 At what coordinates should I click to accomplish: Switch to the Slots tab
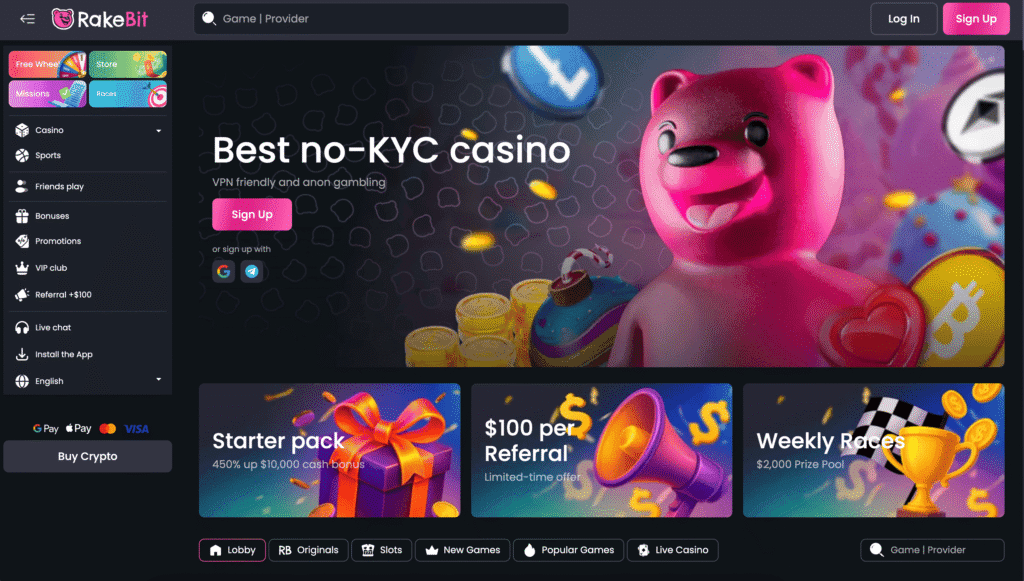[381, 550]
